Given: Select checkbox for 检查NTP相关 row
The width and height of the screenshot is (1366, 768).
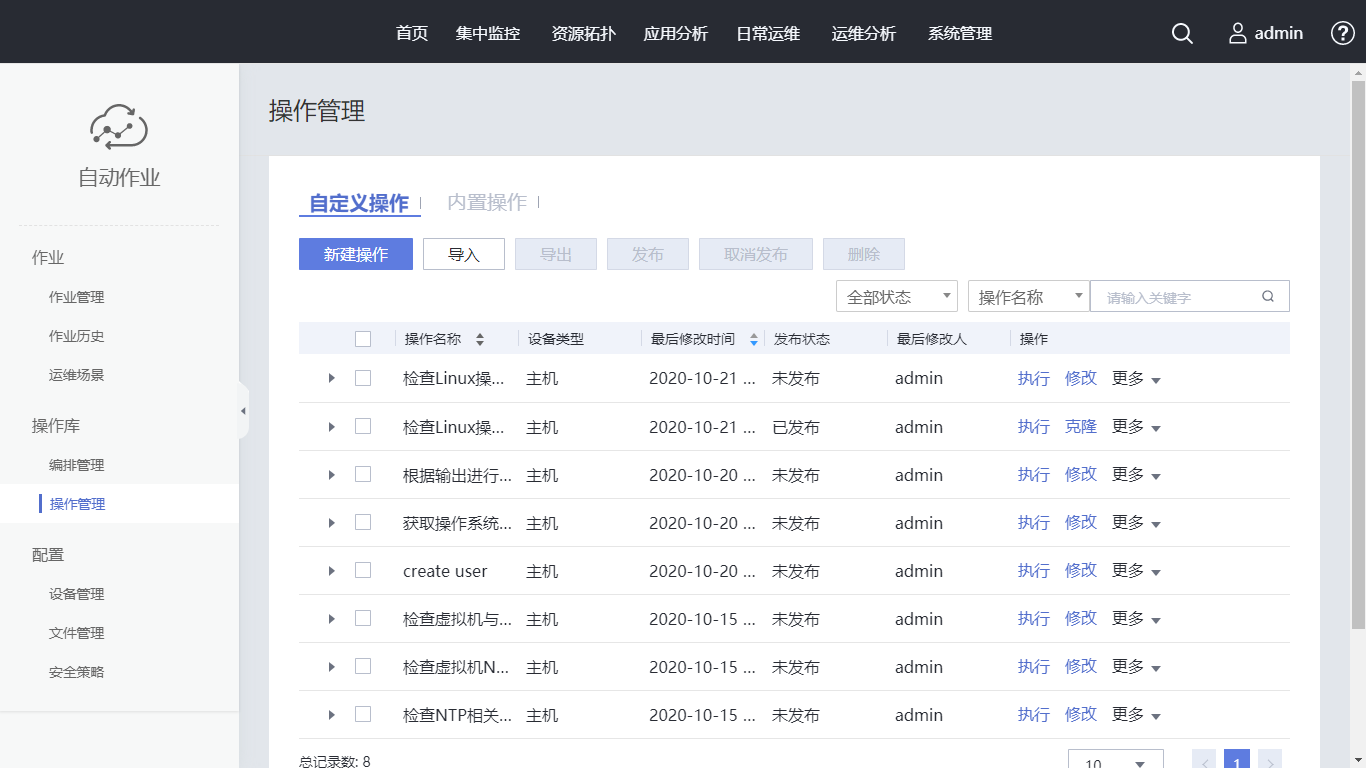Looking at the screenshot, I should 363,714.
